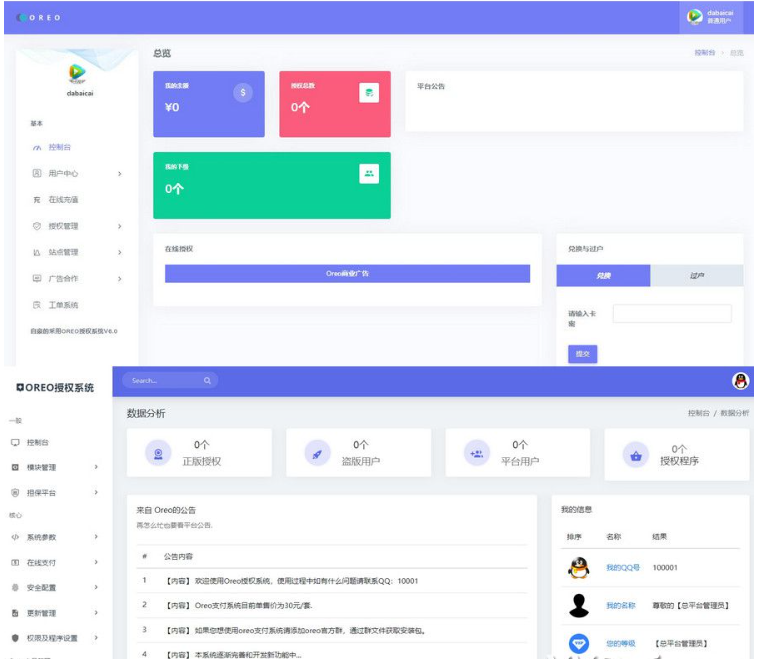762x659 pixels.
Task: Click the 授权程序 basket icon
Action: click(x=635, y=455)
